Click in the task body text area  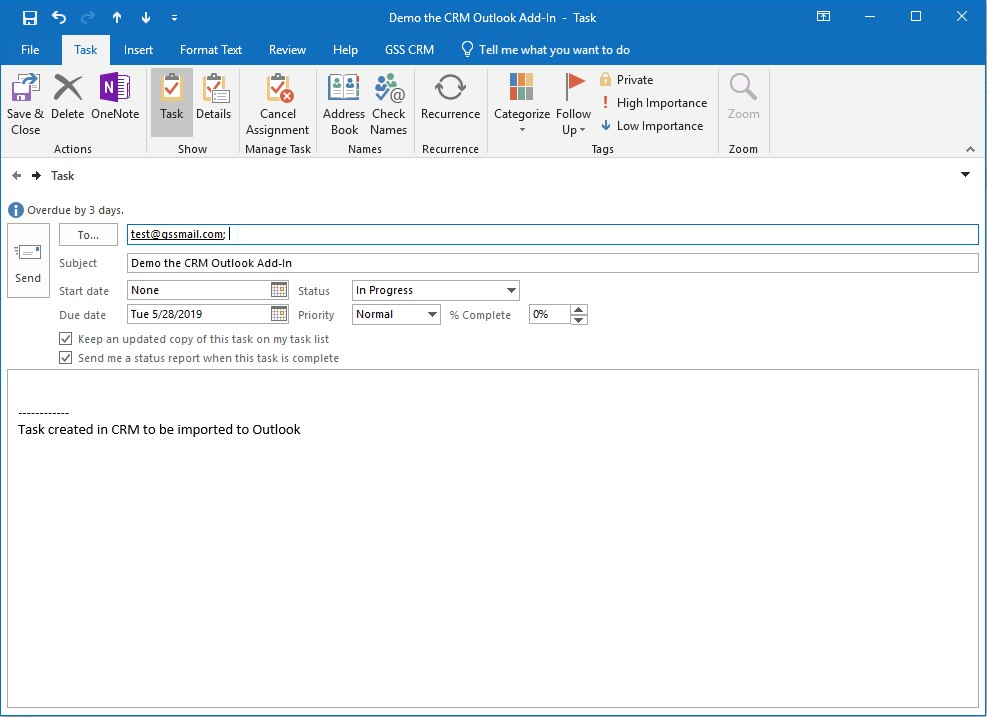point(494,538)
